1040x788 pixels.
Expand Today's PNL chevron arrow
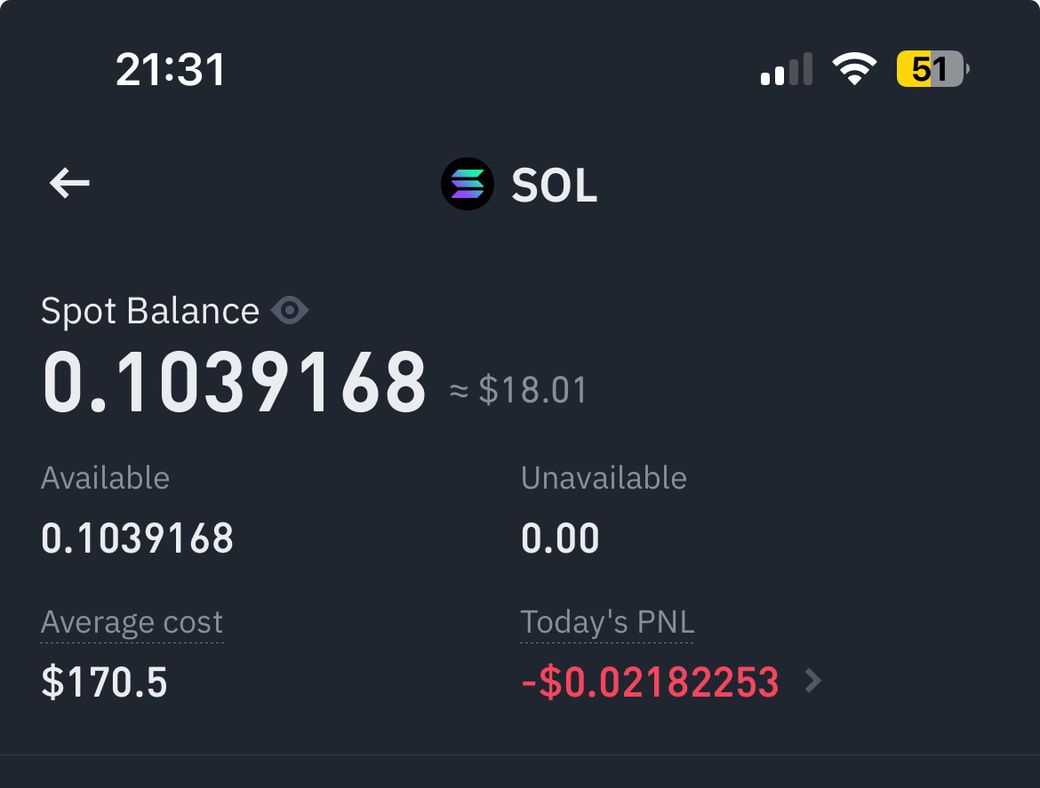[x=814, y=681]
